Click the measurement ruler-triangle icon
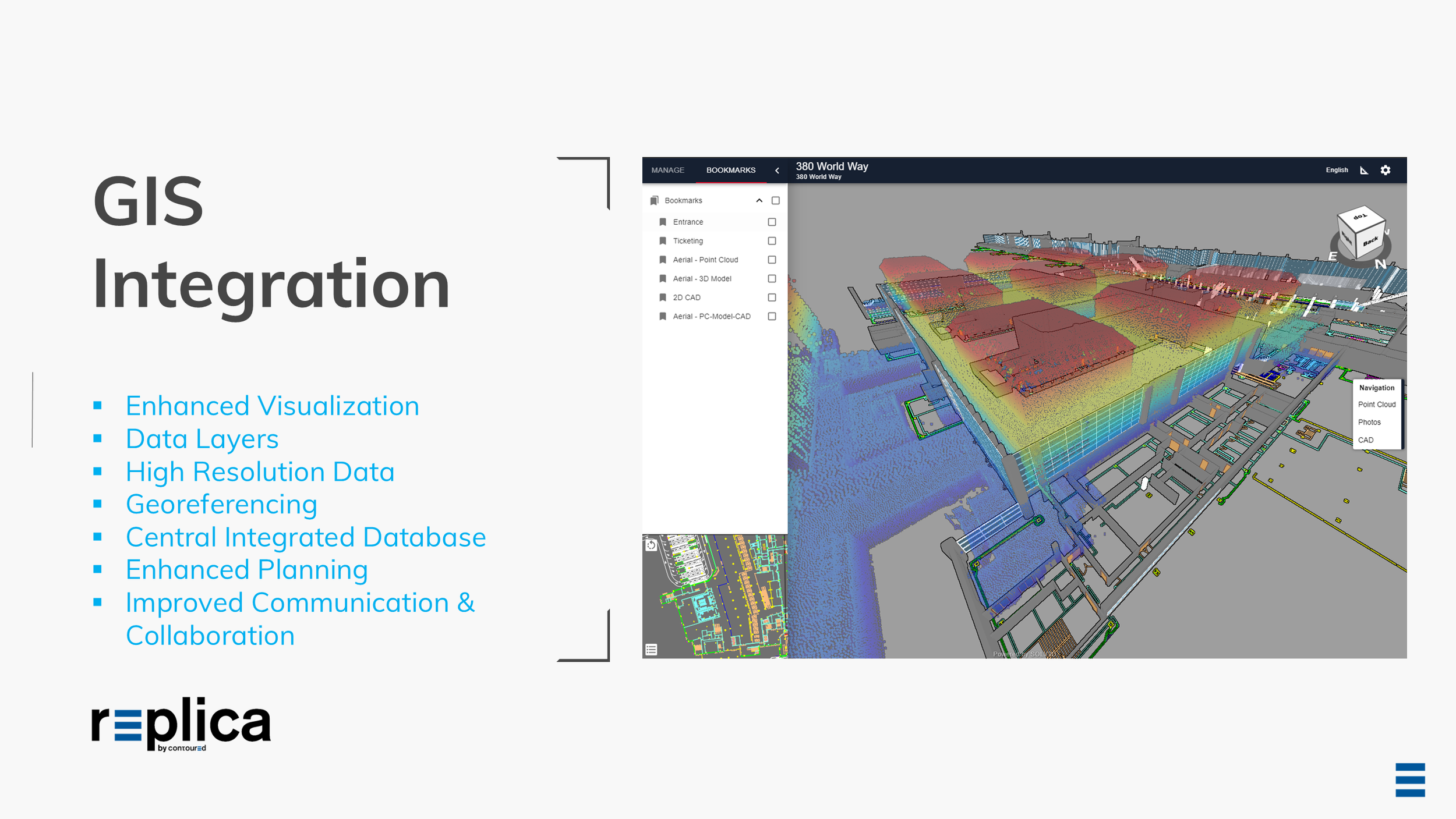The height and width of the screenshot is (819, 1456). (x=1363, y=170)
